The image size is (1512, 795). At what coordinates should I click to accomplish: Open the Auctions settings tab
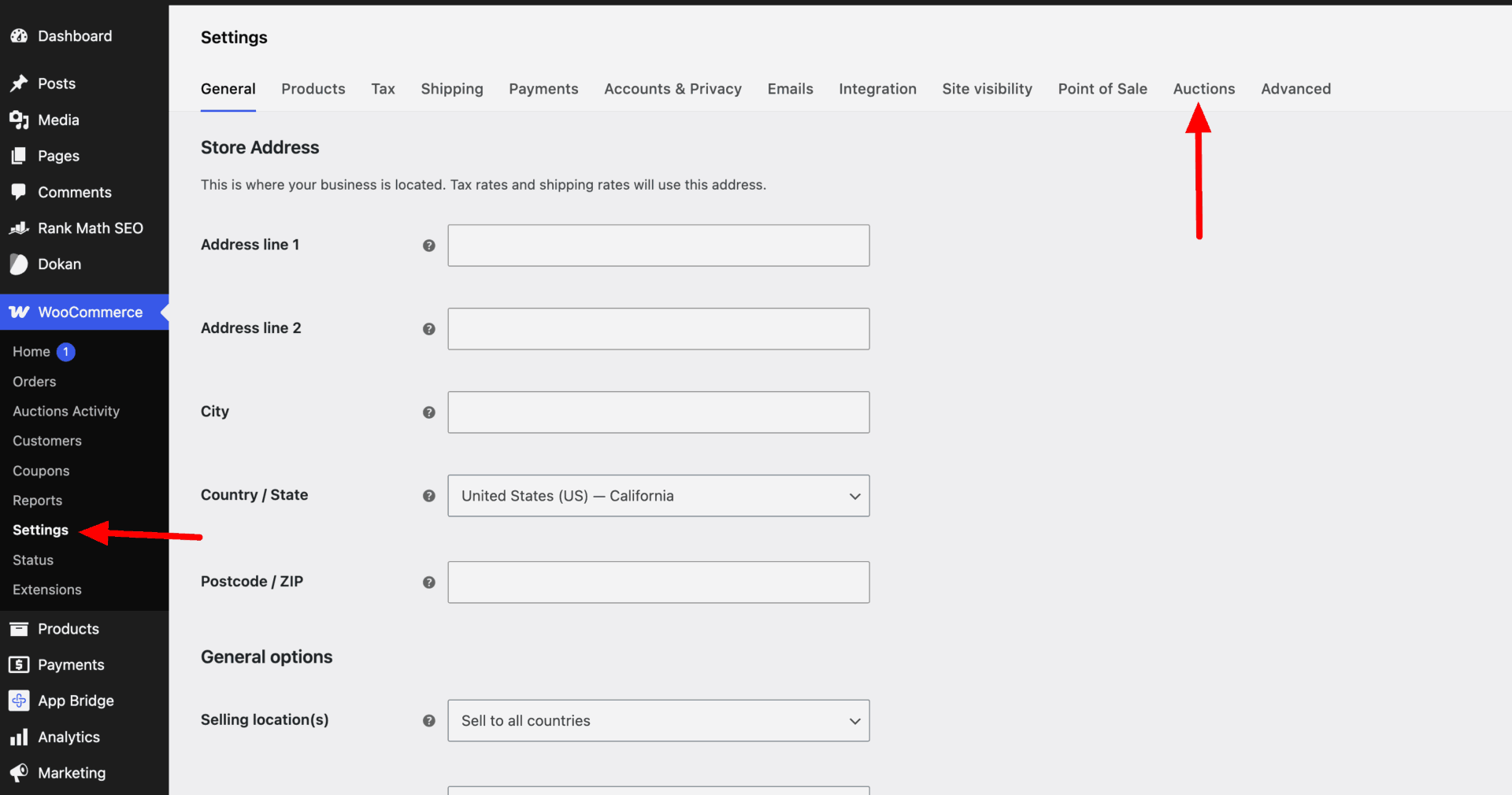pyautogui.click(x=1204, y=89)
